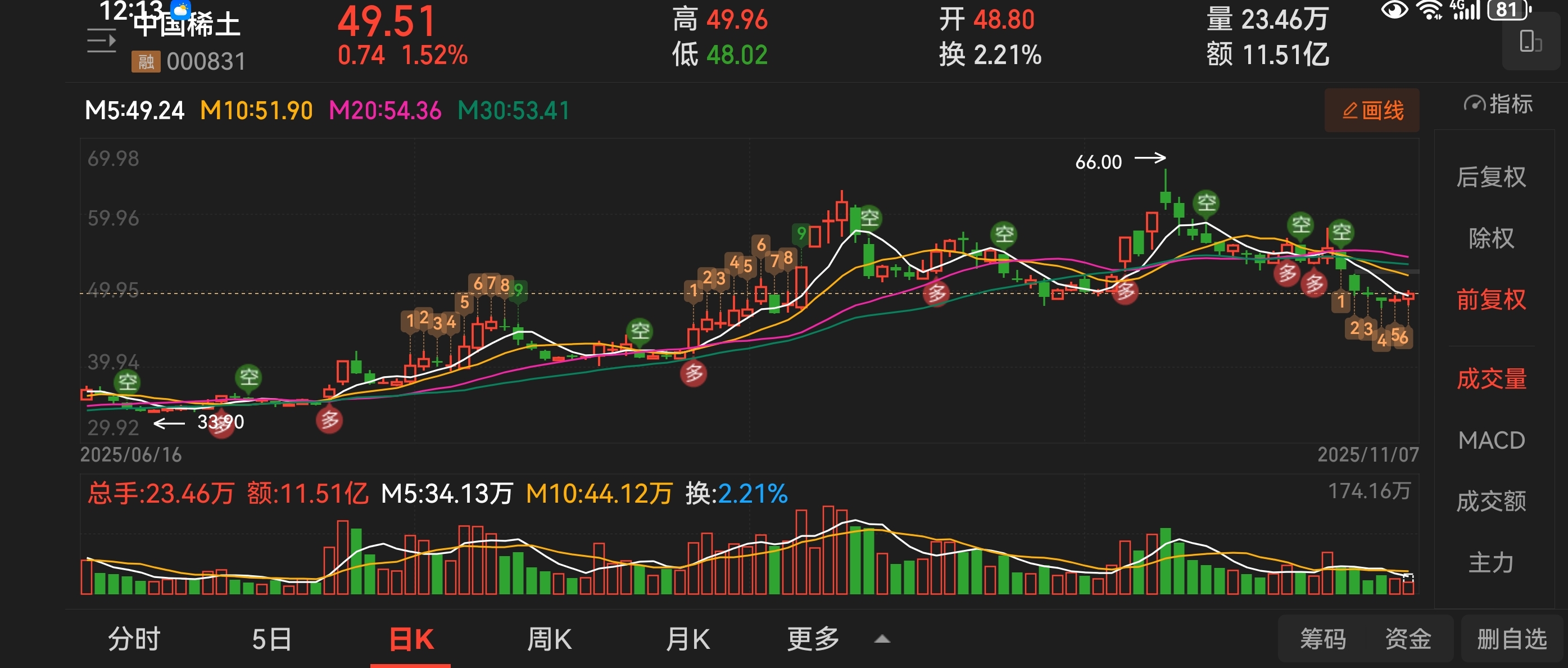Show the MACD sub-indicator
The image size is (1568, 668).
tap(1490, 440)
